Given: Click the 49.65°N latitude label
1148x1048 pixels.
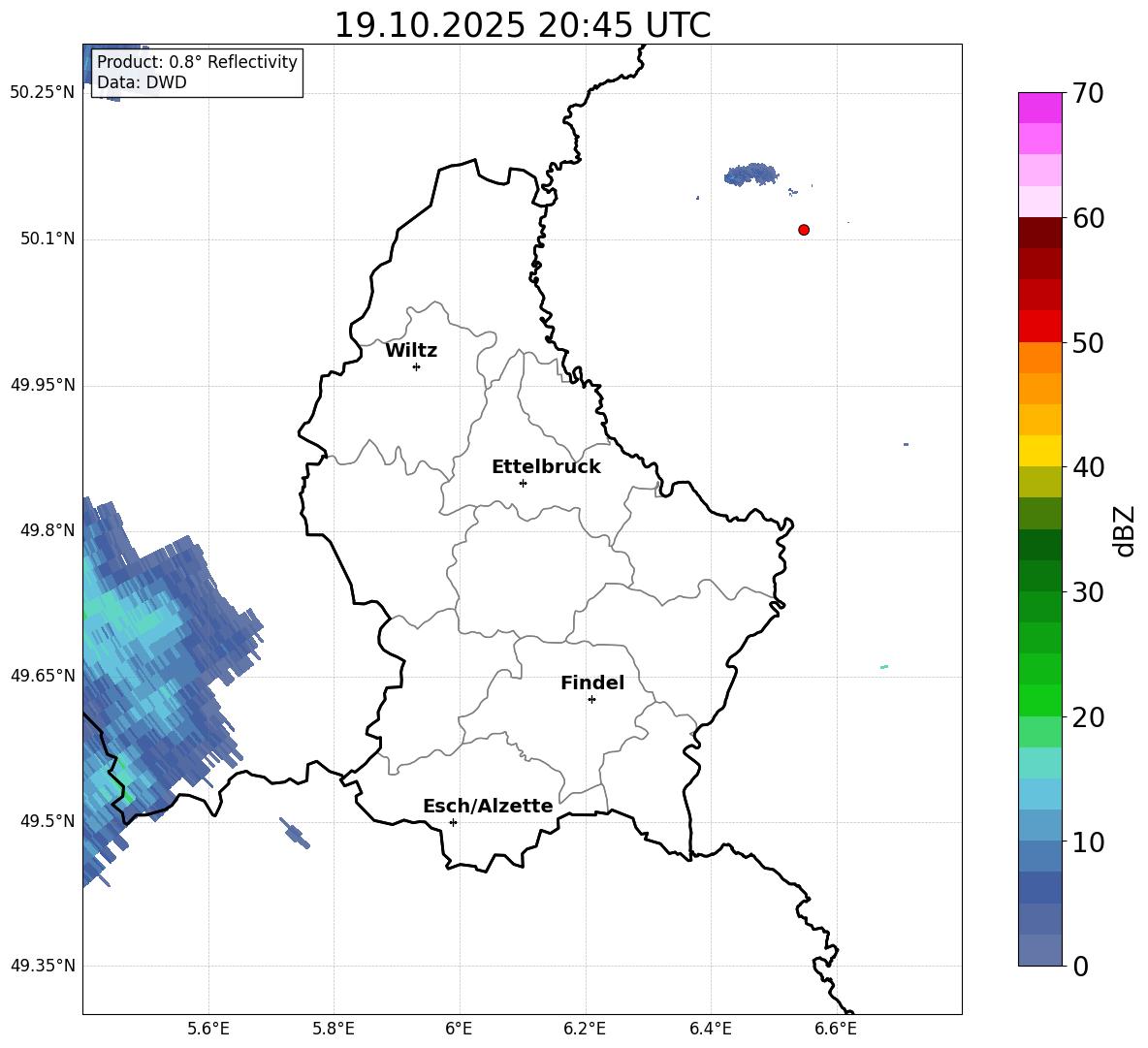Looking at the screenshot, I should coord(43,676).
